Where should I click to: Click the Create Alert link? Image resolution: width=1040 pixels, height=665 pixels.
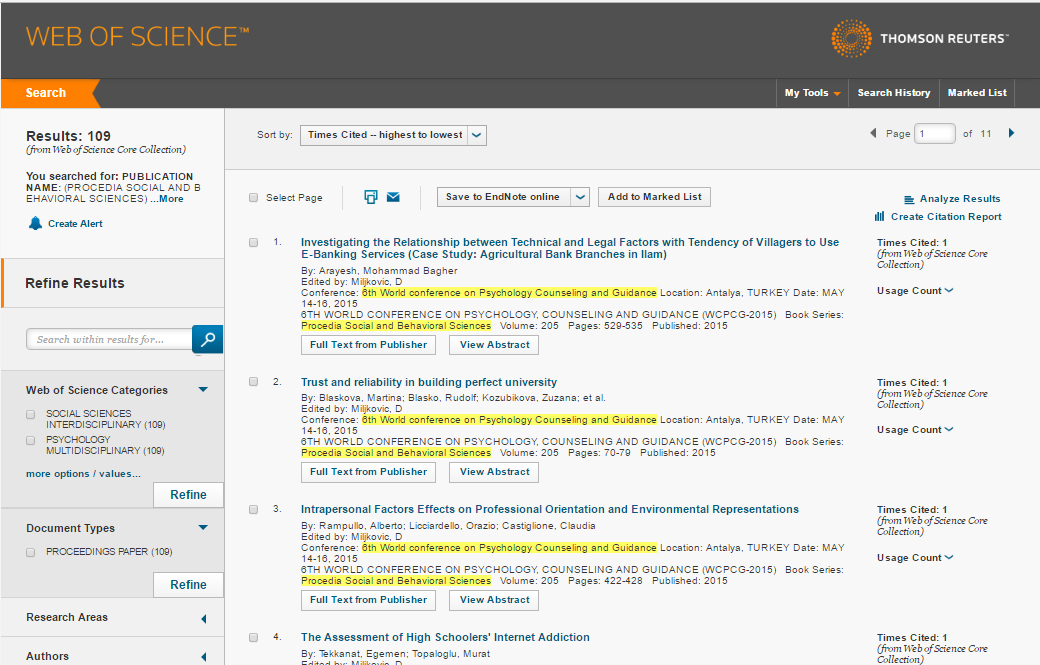point(75,224)
